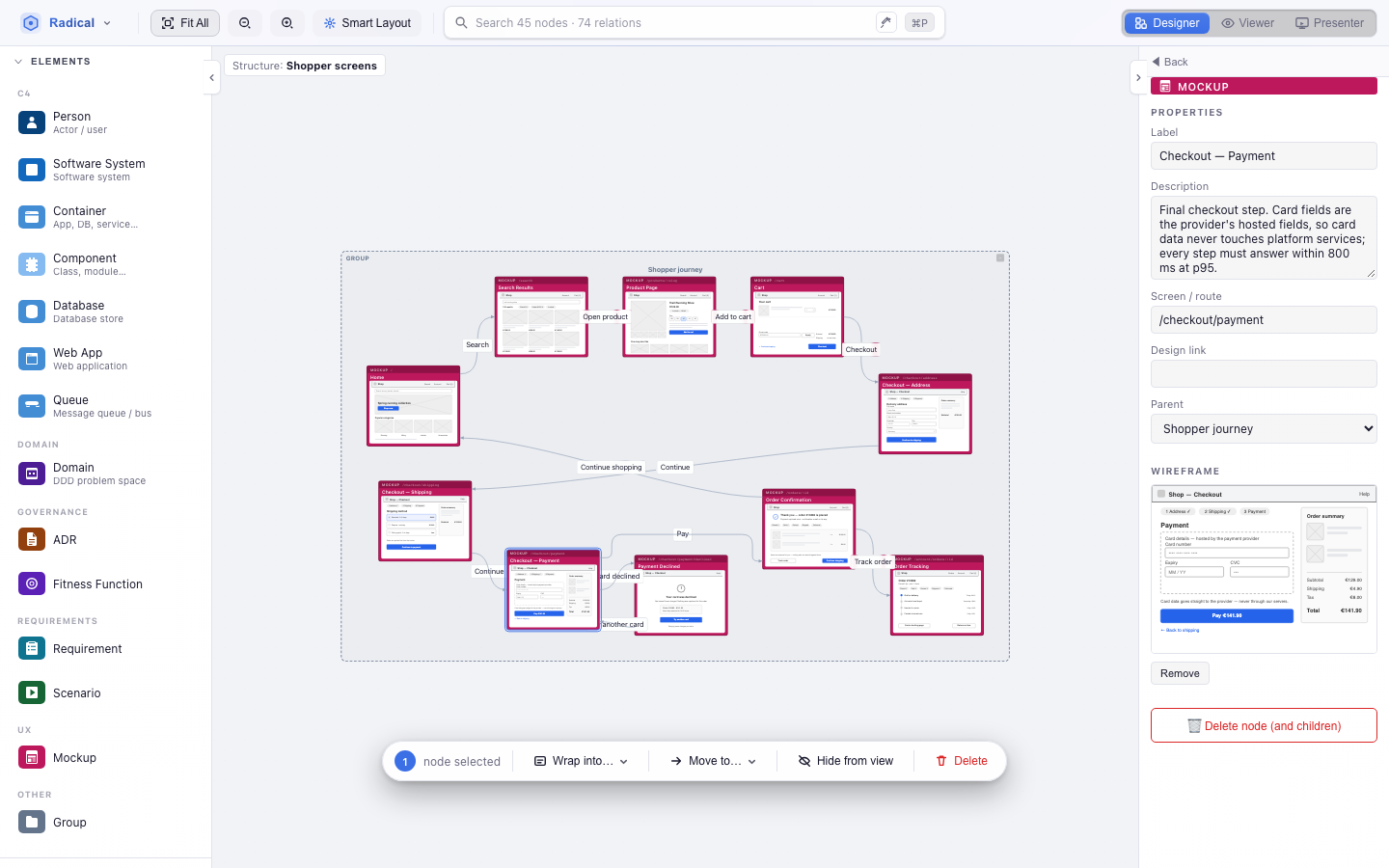This screenshot has width=1389, height=868.
Task: Apply Smart Layout
Action: (x=368, y=23)
